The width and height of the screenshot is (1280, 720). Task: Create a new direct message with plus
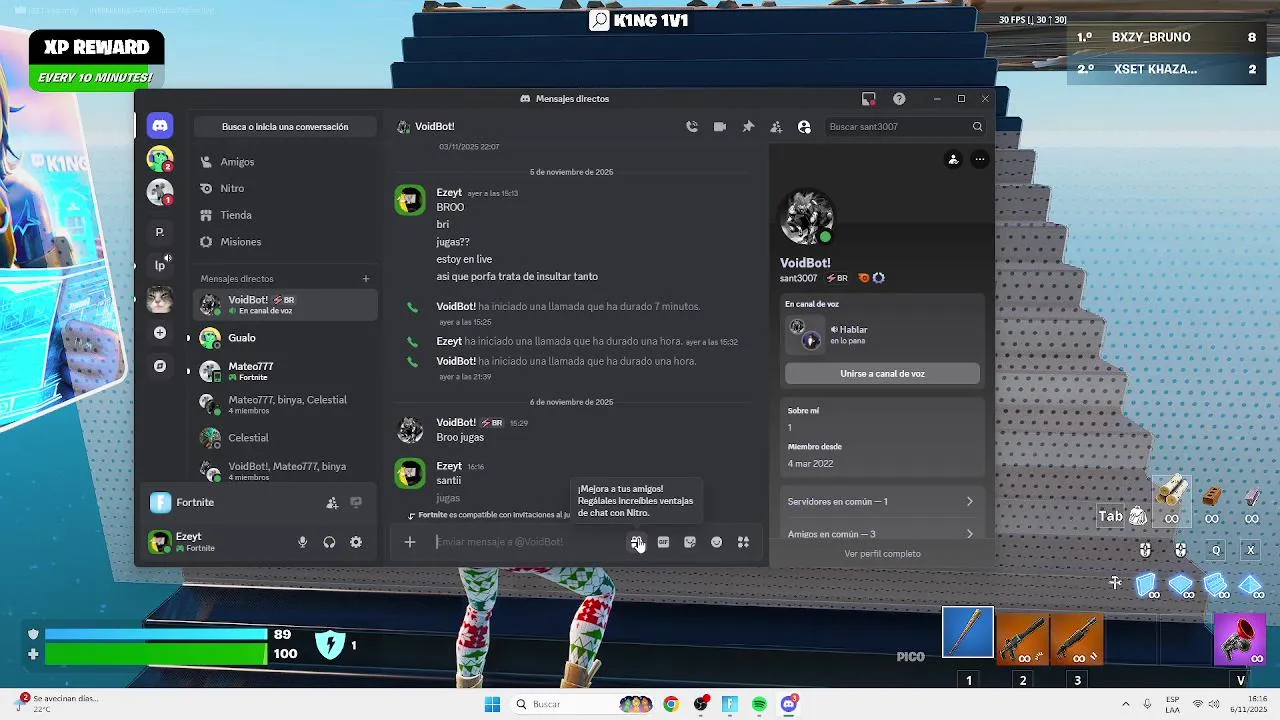click(366, 279)
